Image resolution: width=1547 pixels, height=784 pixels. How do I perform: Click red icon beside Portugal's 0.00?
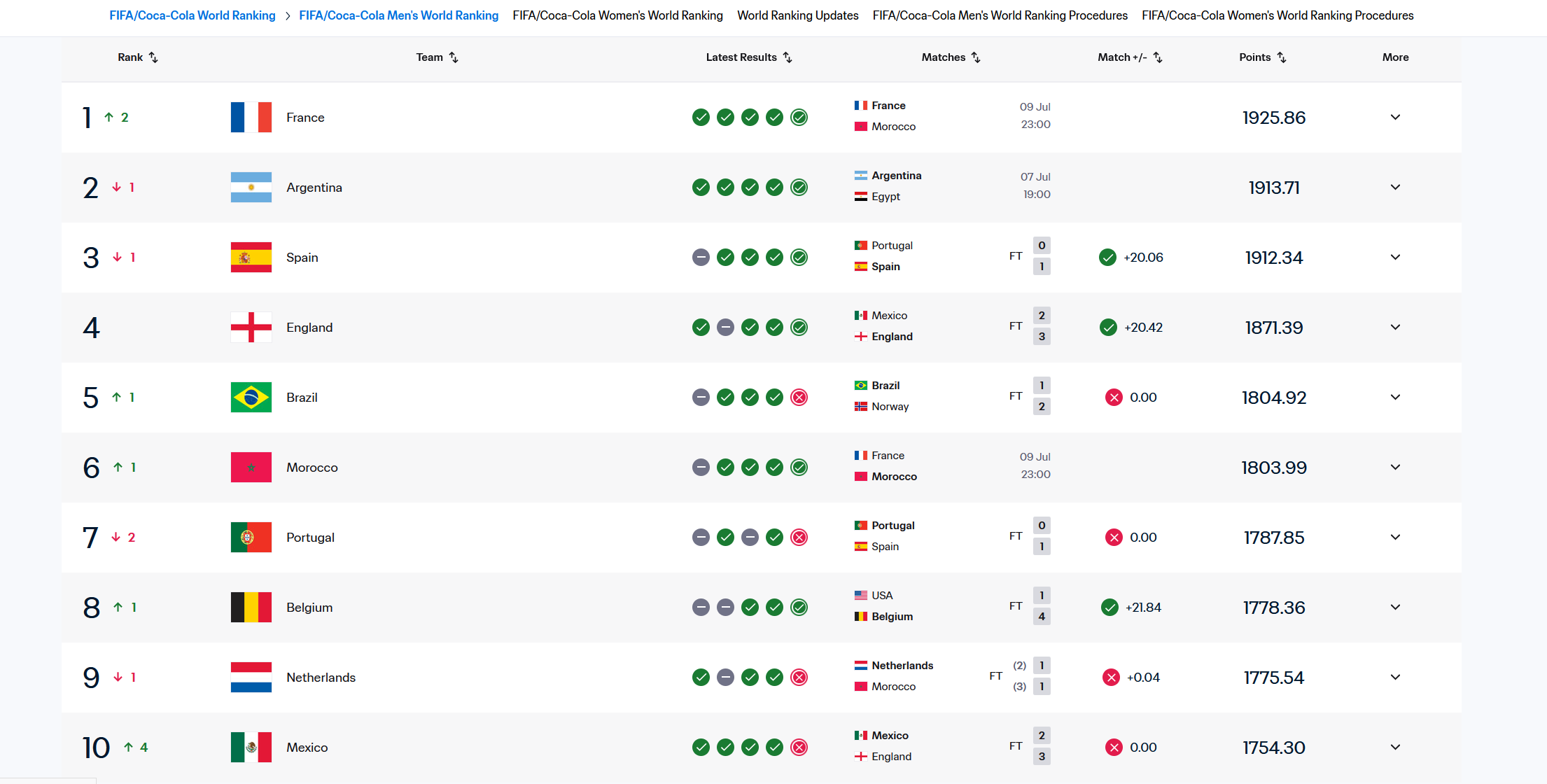pyautogui.click(x=1114, y=538)
